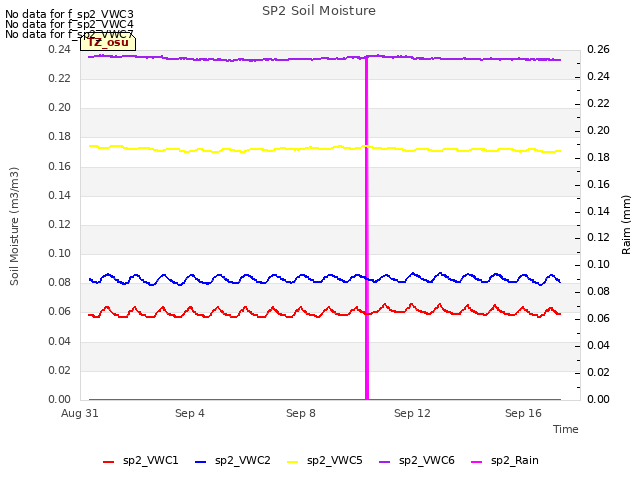Click the magenta rain spike line

(x=367, y=229)
